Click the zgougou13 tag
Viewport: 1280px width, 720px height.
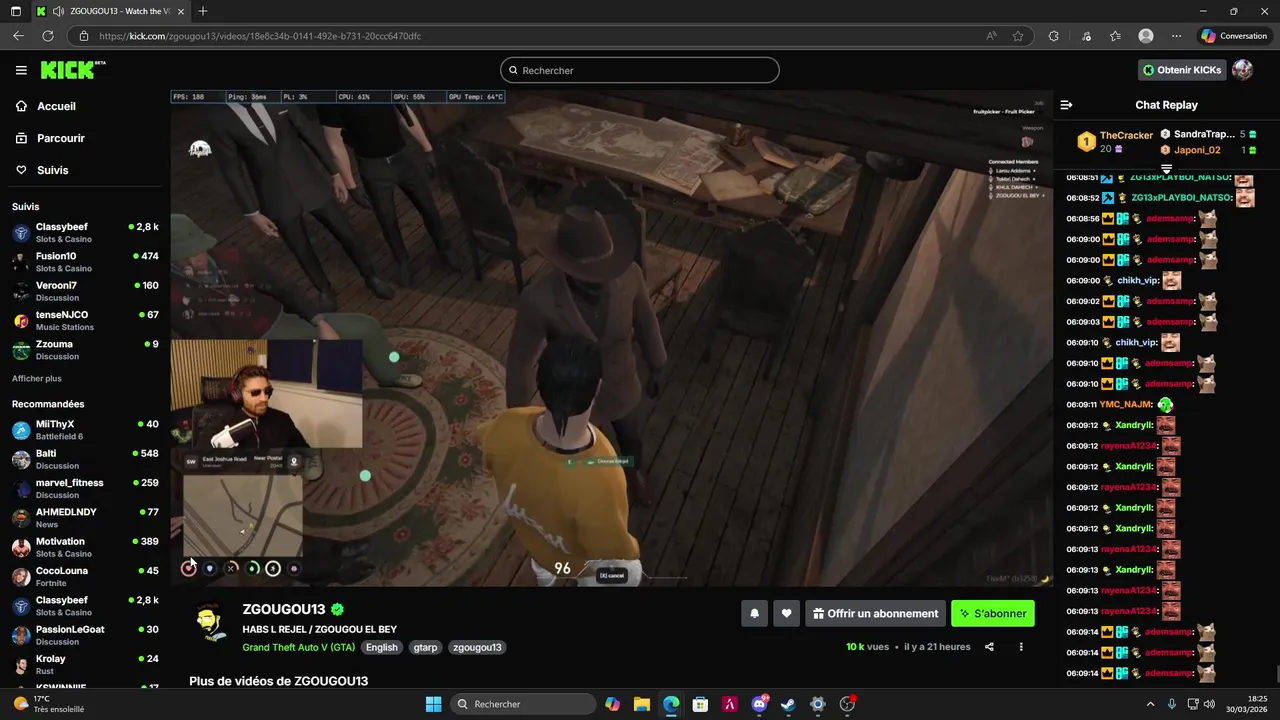pyautogui.click(x=477, y=647)
